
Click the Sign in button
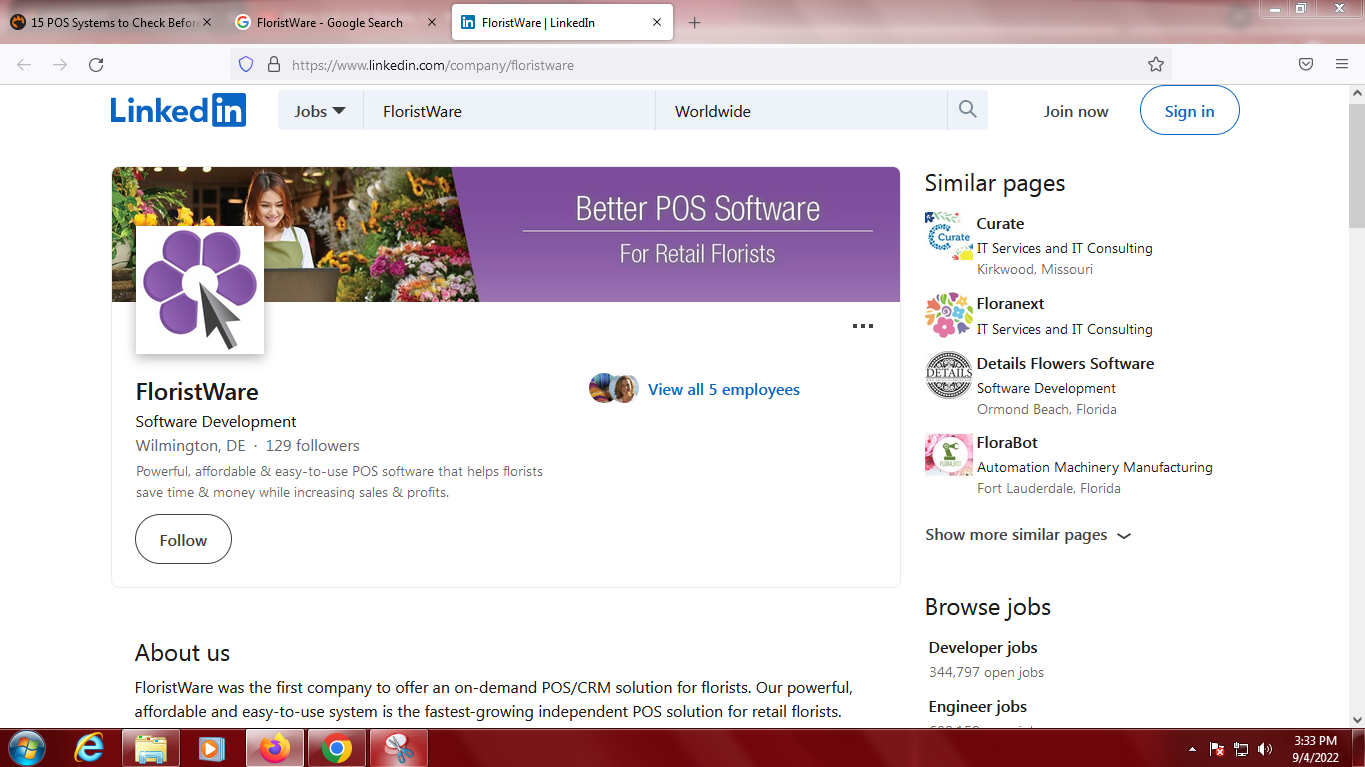point(1190,111)
